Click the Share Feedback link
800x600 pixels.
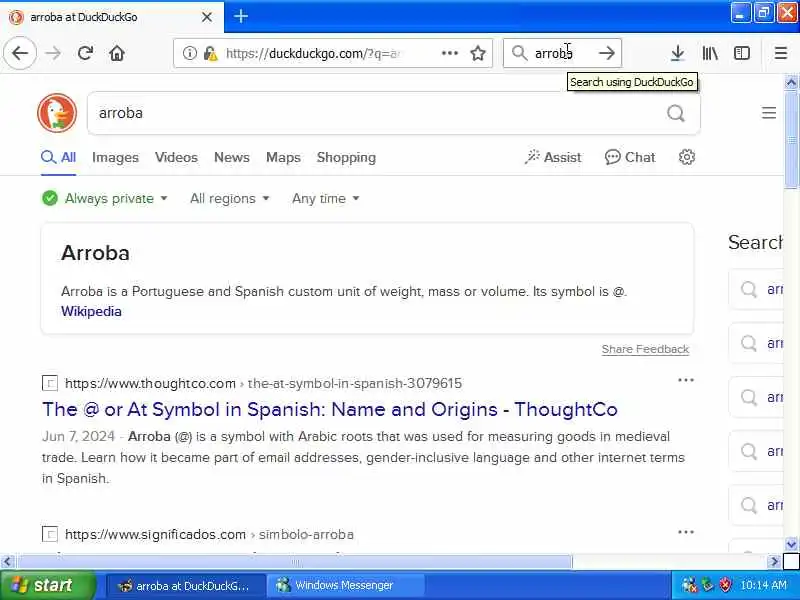(x=645, y=349)
